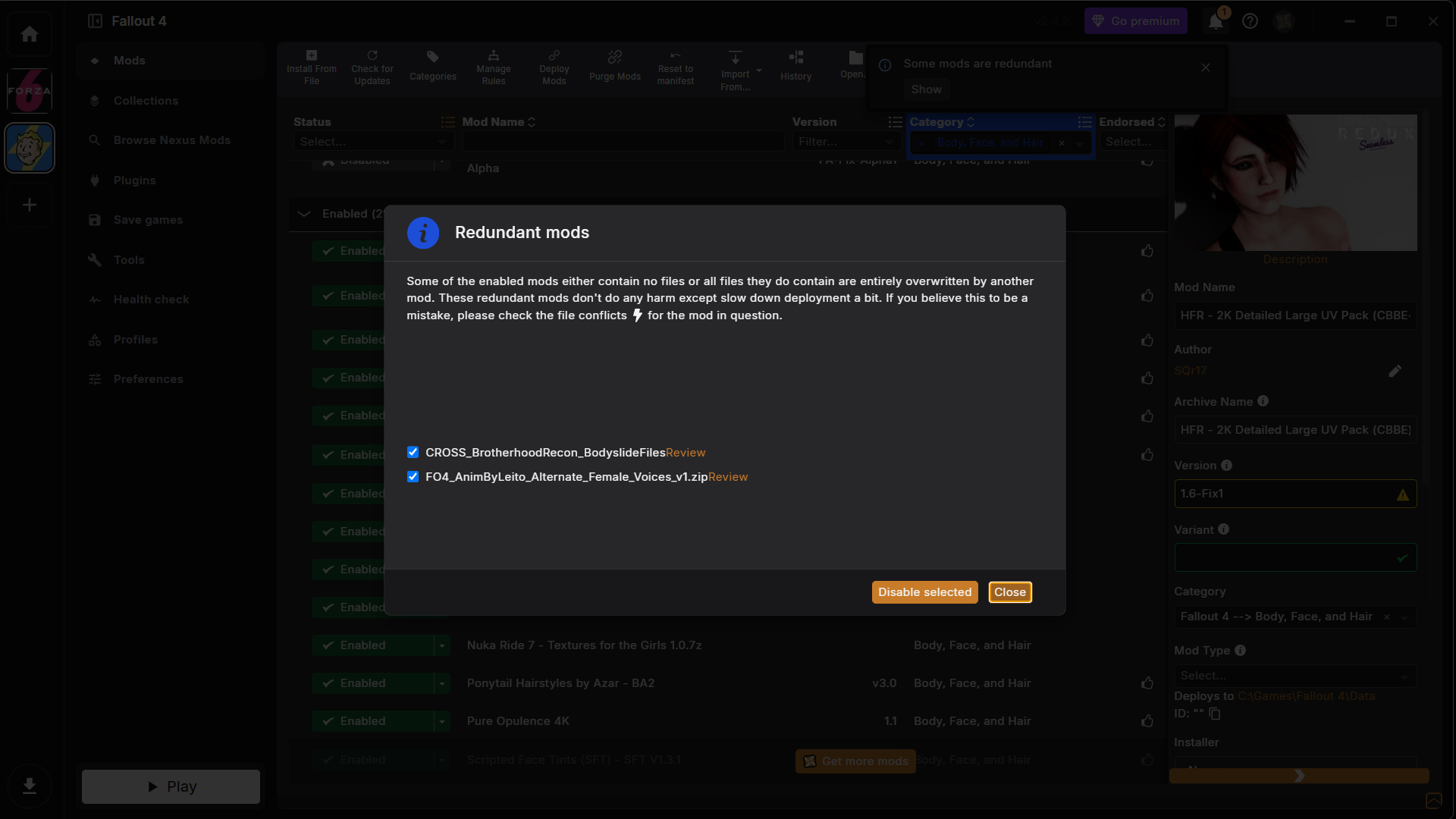1456x819 pixels.
Task: Uncheck CROSS_BrotherhoodRecon_BodyslideFiles checkbox
Action: pyautogui.click(x=413, y=452)
